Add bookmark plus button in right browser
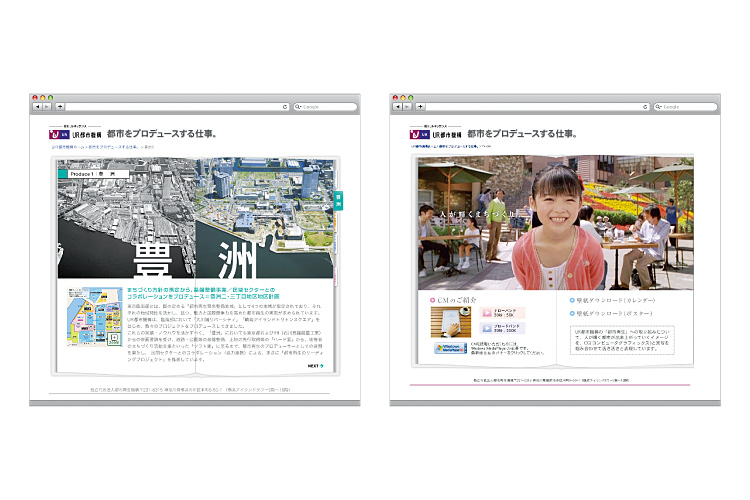This screenshot has height=500, width=750. coord(420,107)
